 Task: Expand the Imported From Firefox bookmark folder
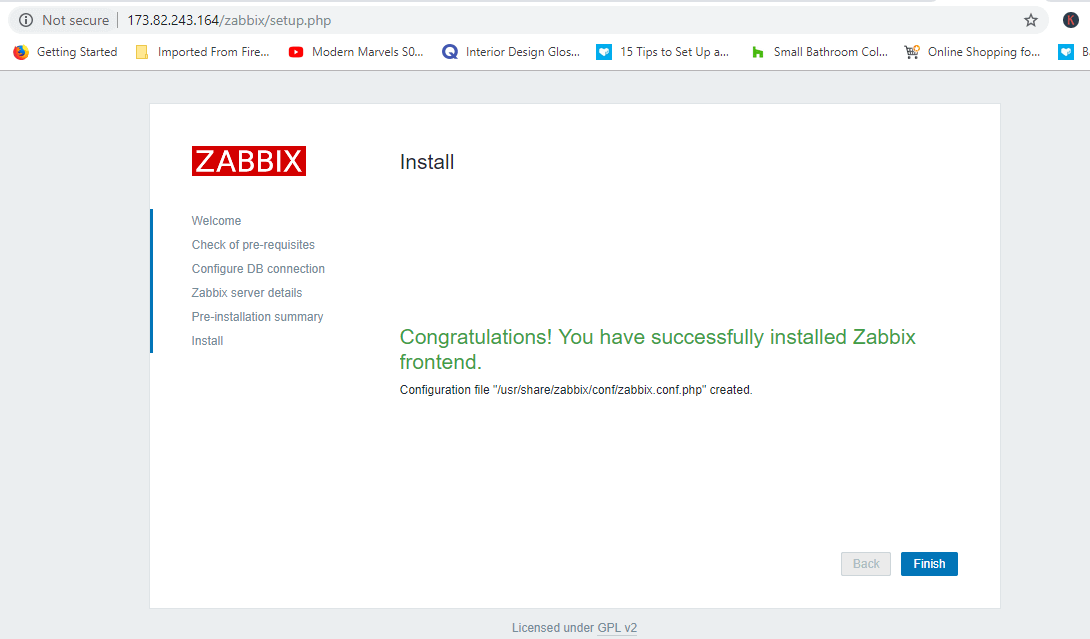coord(202,52)
